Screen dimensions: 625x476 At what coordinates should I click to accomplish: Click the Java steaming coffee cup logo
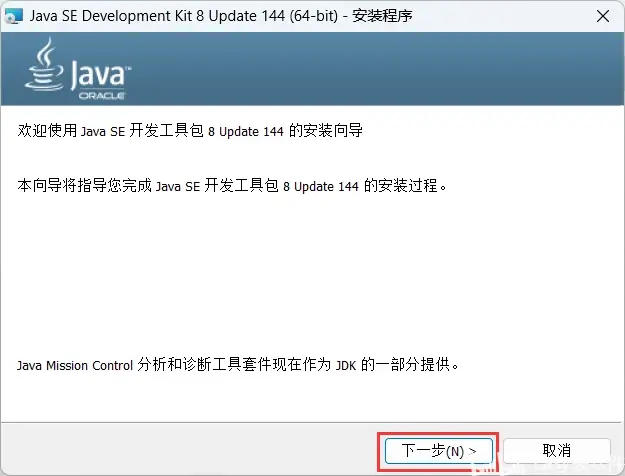pyautogui.click(x=44, y=64)
